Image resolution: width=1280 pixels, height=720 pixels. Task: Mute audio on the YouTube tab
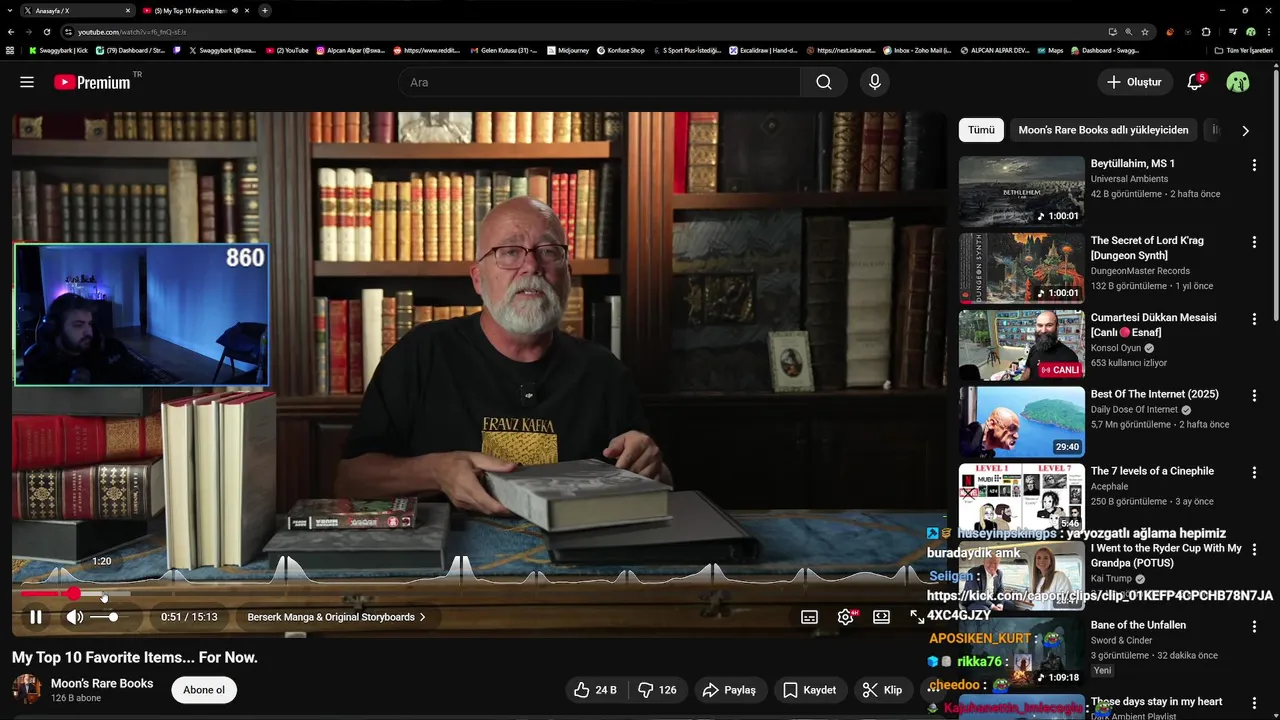coord(235,10)
